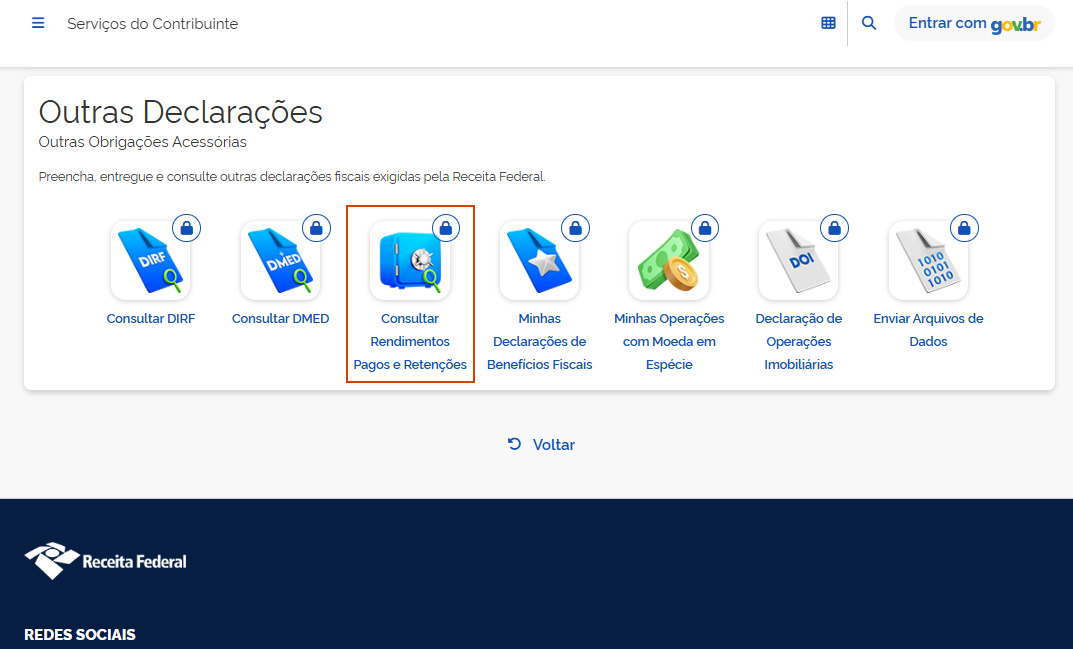Click the Receita Federal footer logo

point(106,561)
